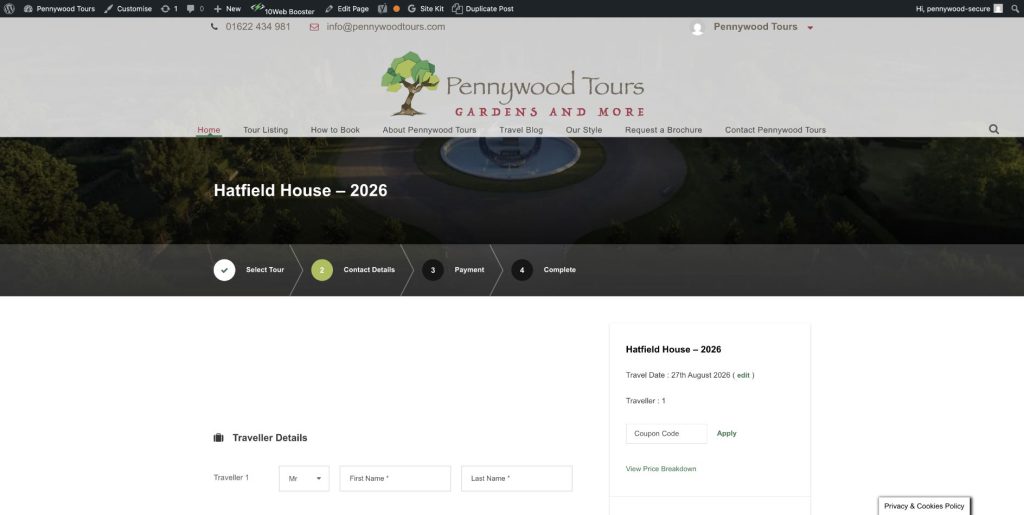
Task: Open the Customise option in admin bar
Action: tap(128, 8)
